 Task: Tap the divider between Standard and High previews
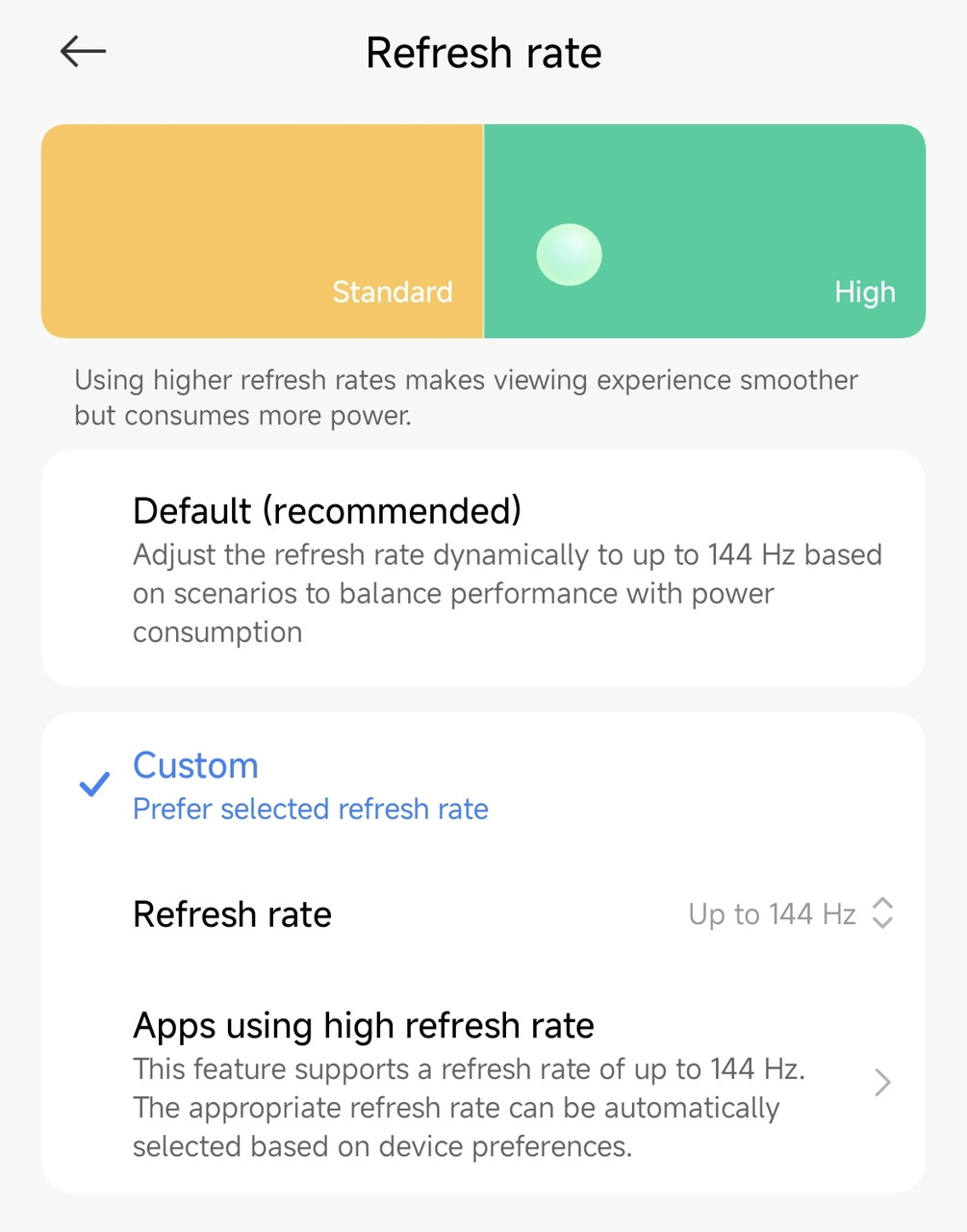point(483,231)
